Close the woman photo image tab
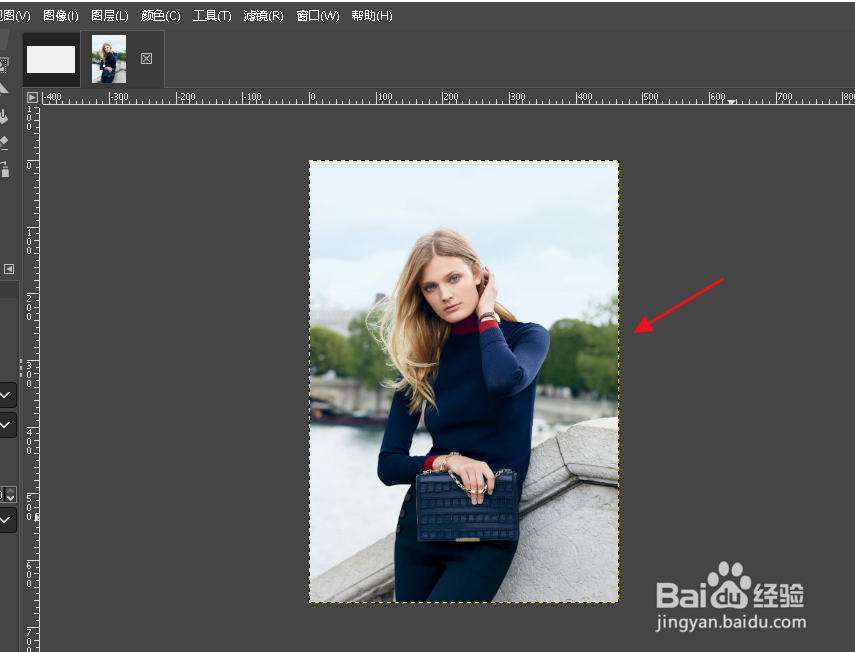The image size is (855, 652). tap(146, 58)
